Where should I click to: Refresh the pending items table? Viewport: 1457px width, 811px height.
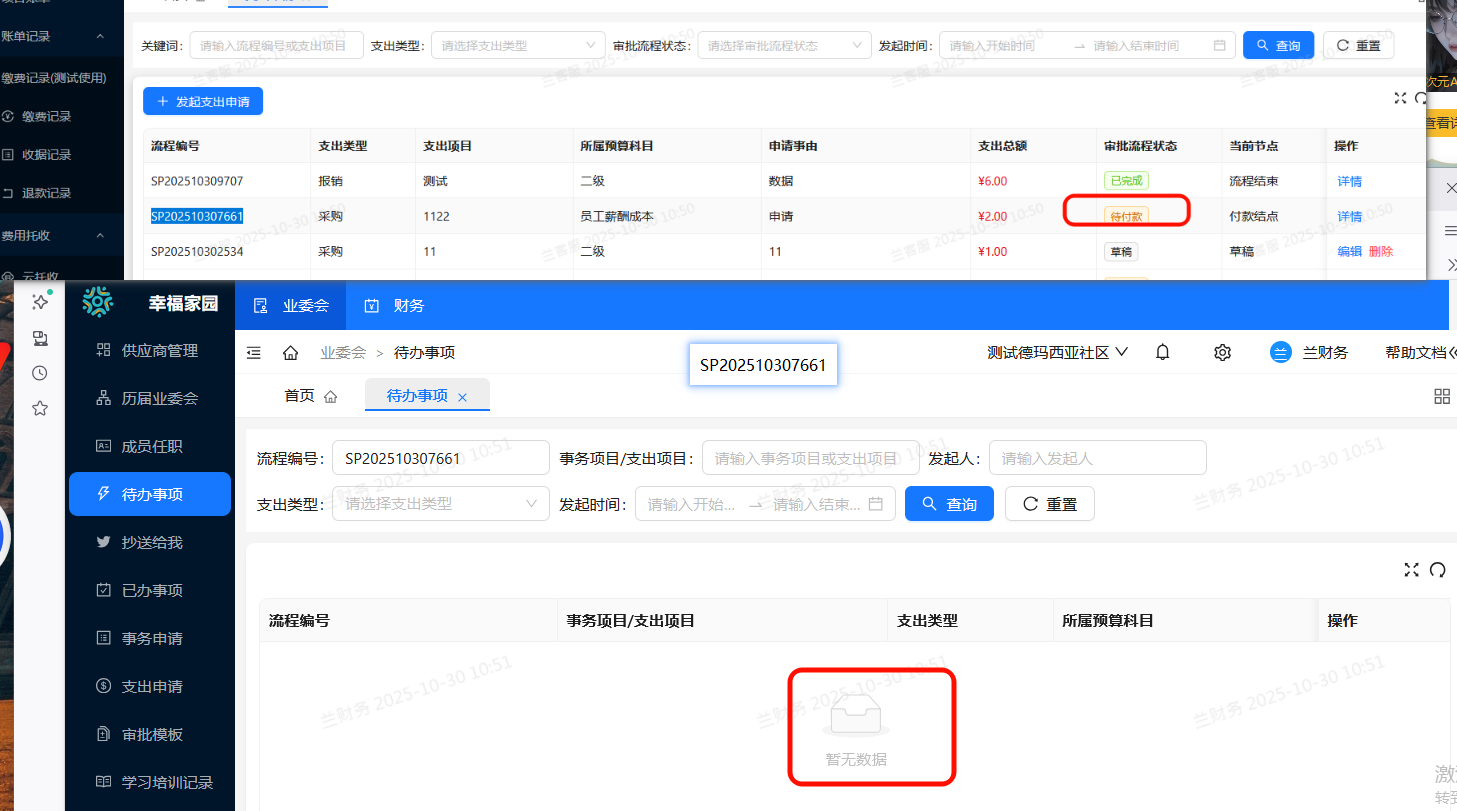1438,570
